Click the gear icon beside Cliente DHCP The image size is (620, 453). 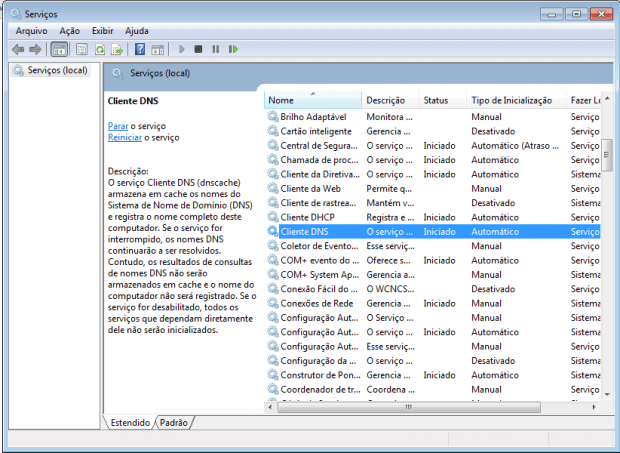(x=272, y=217)
